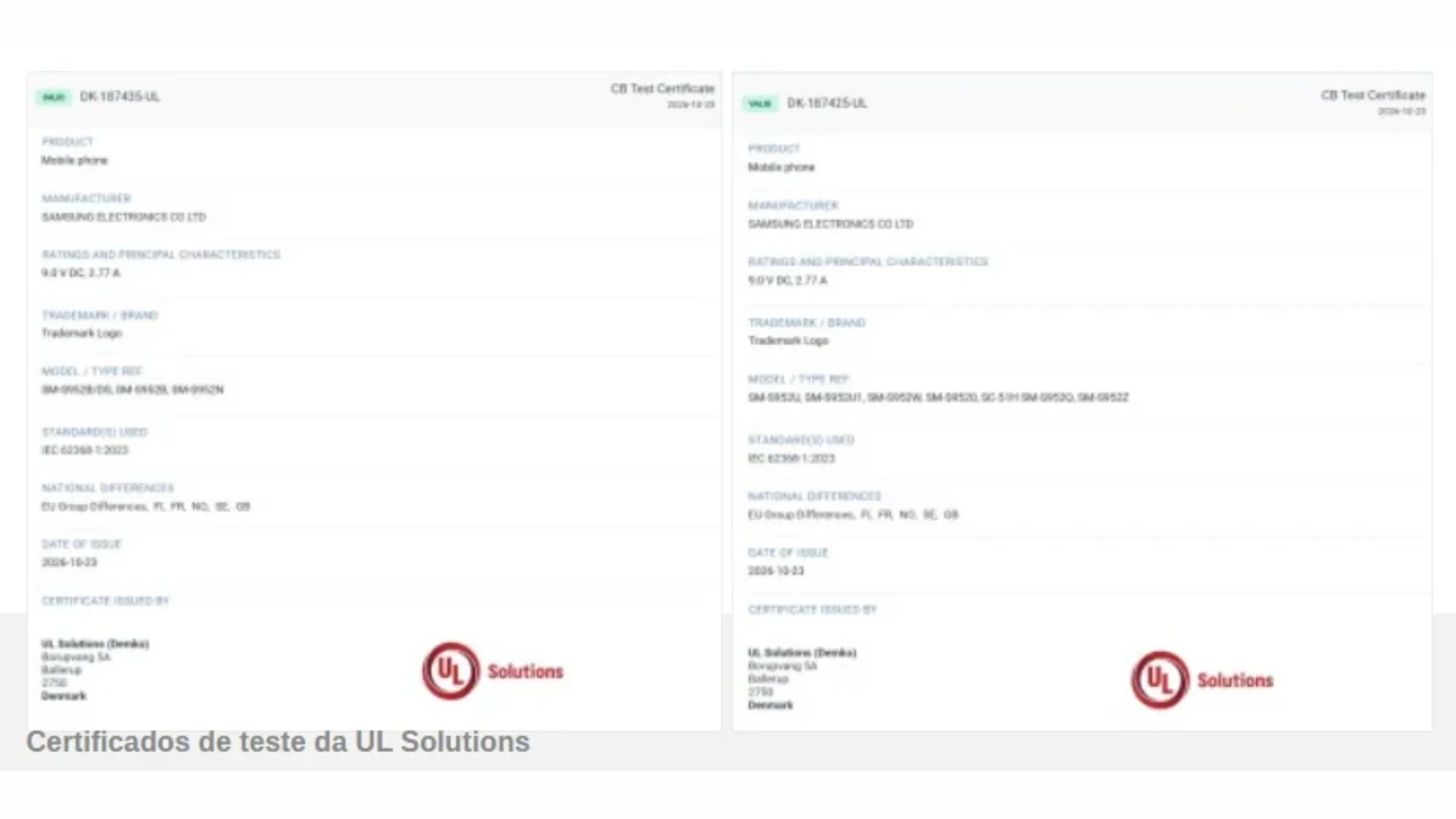Viewport: 1456px width, 819px height.
Task: Click the left card's model list starting SM-S952B/DS
Action: point(132,390)
